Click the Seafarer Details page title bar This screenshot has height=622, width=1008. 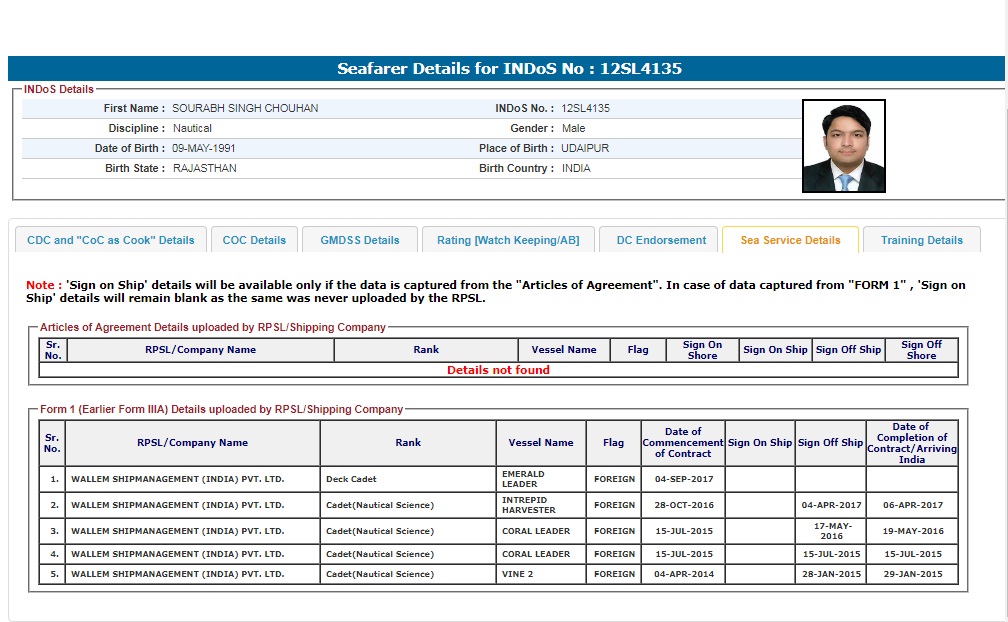pyautogui.click(x=504, y=69)
